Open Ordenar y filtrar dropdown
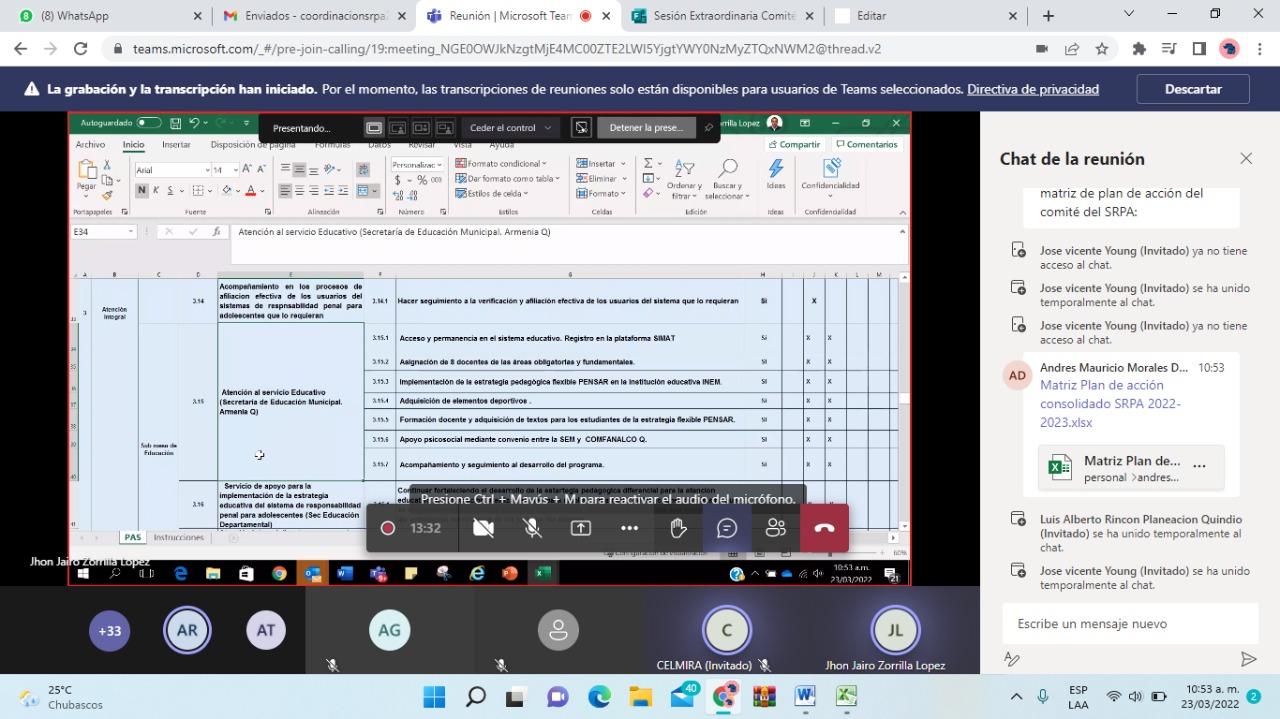The width and height of the screenshot is (1280, 719). [684, 180]
